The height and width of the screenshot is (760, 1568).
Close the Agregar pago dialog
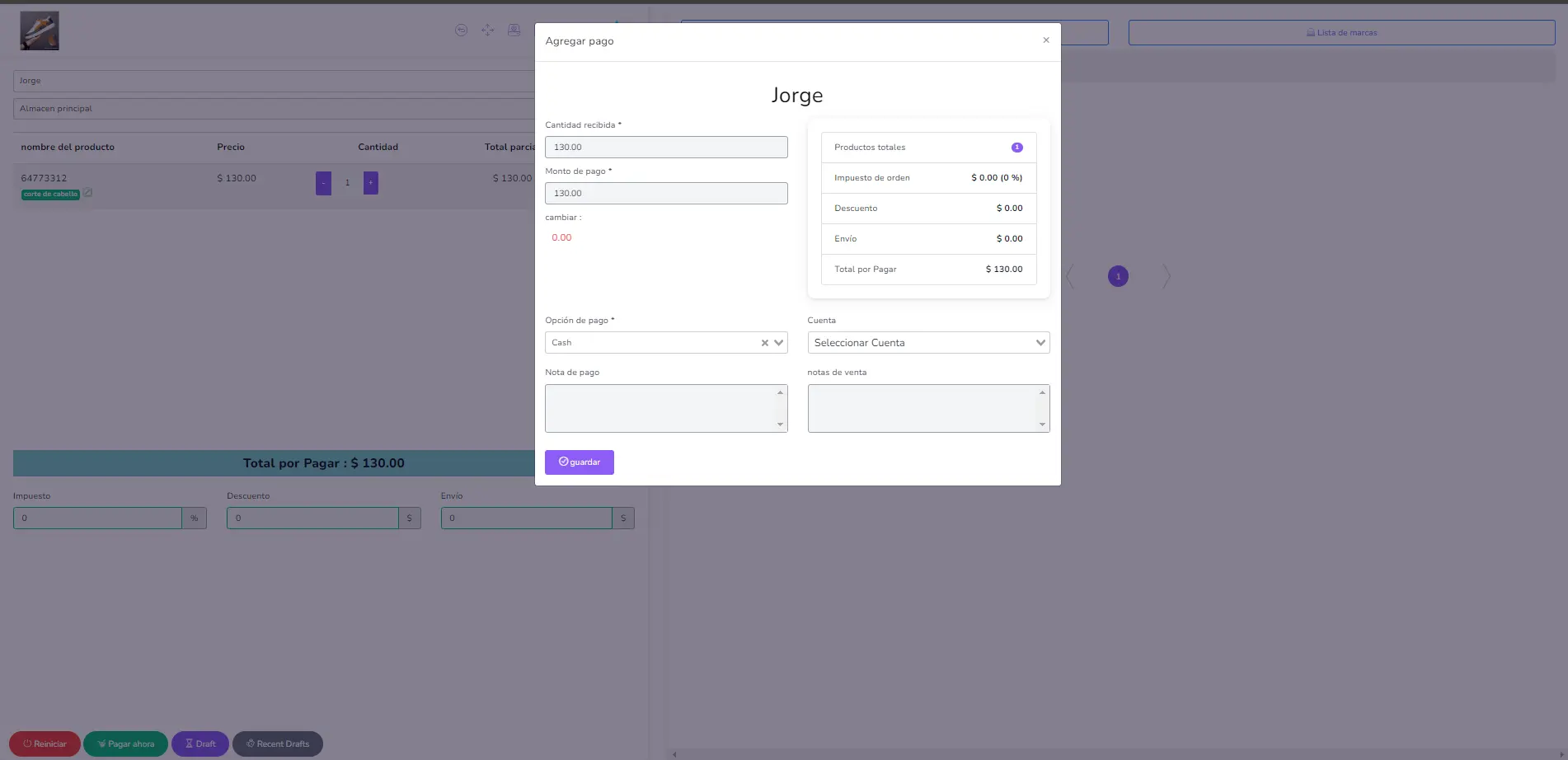coord(1045,40)
